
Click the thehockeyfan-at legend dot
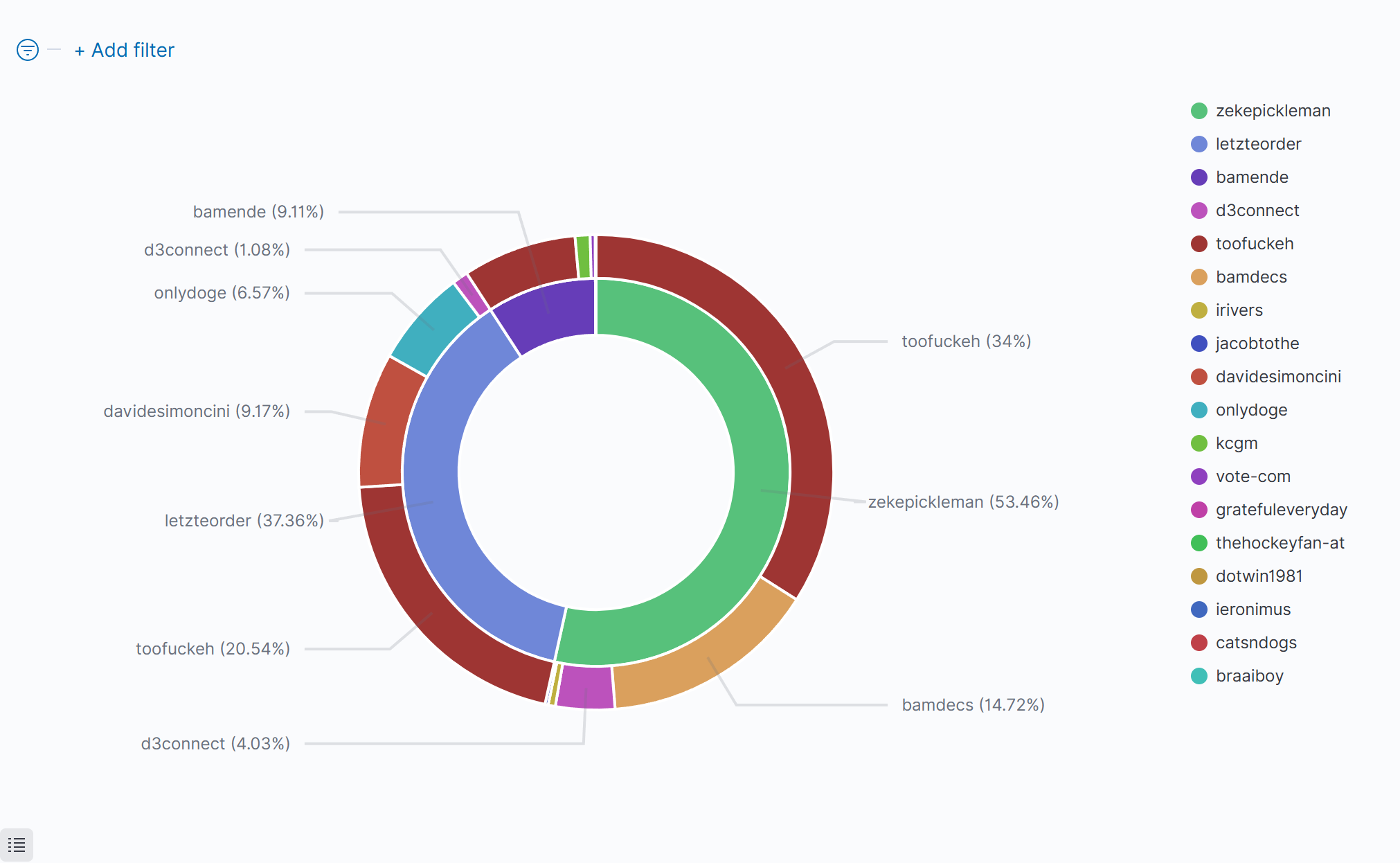(x=1199, y=543)
